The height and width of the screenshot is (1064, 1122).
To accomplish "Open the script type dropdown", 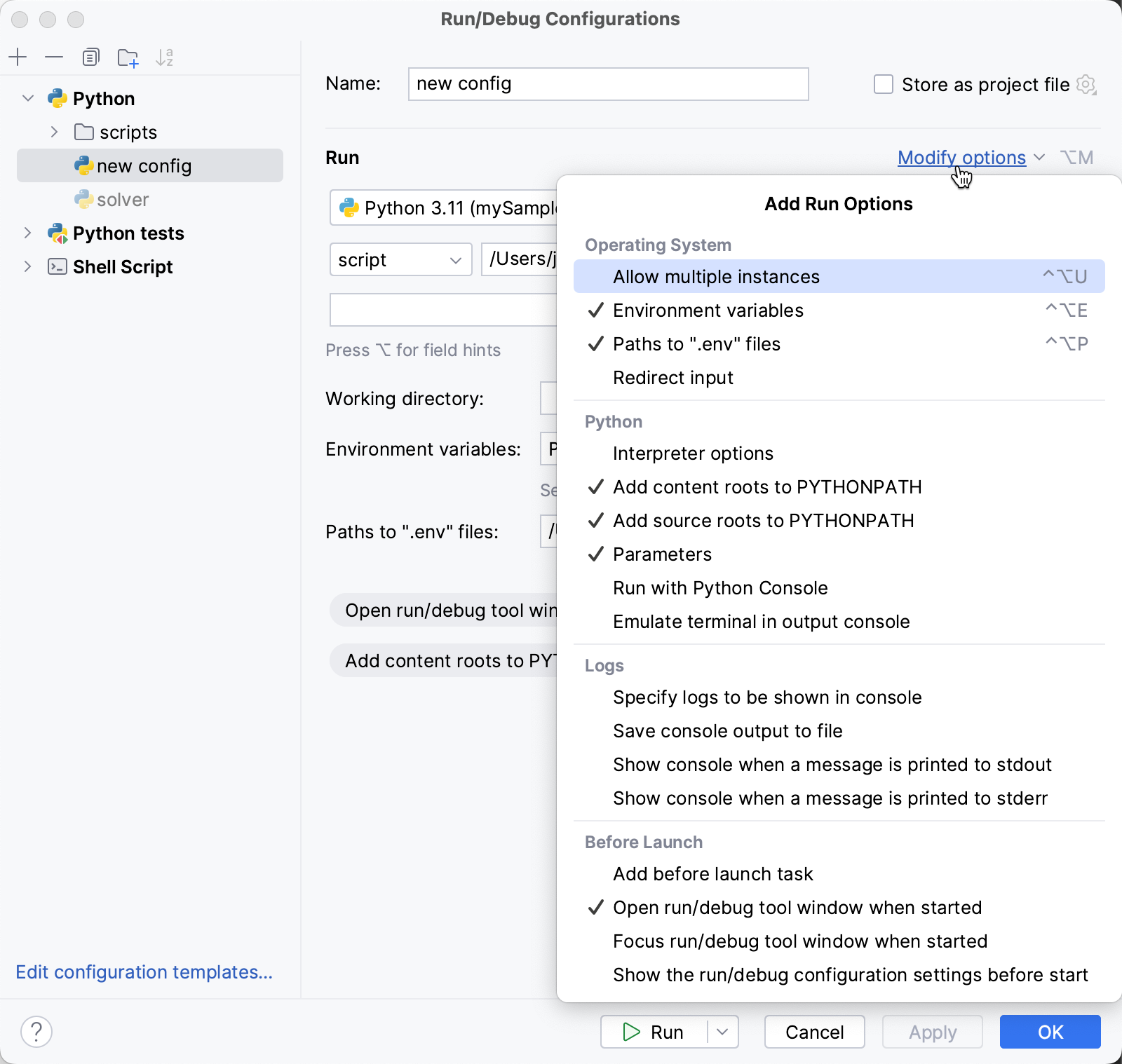I will (x=400, y=259).
